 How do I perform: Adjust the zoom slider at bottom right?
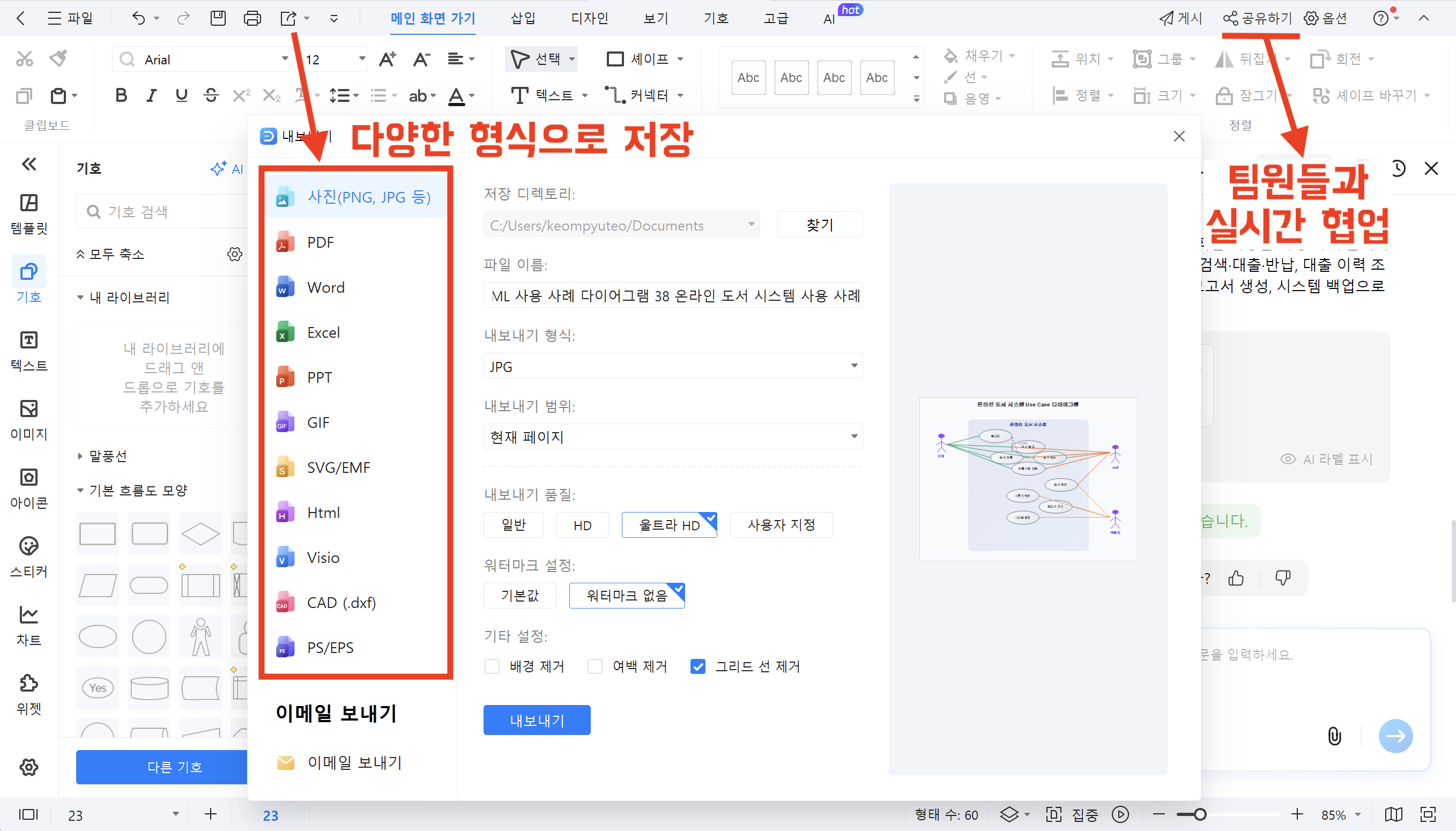coord(1200,814)
